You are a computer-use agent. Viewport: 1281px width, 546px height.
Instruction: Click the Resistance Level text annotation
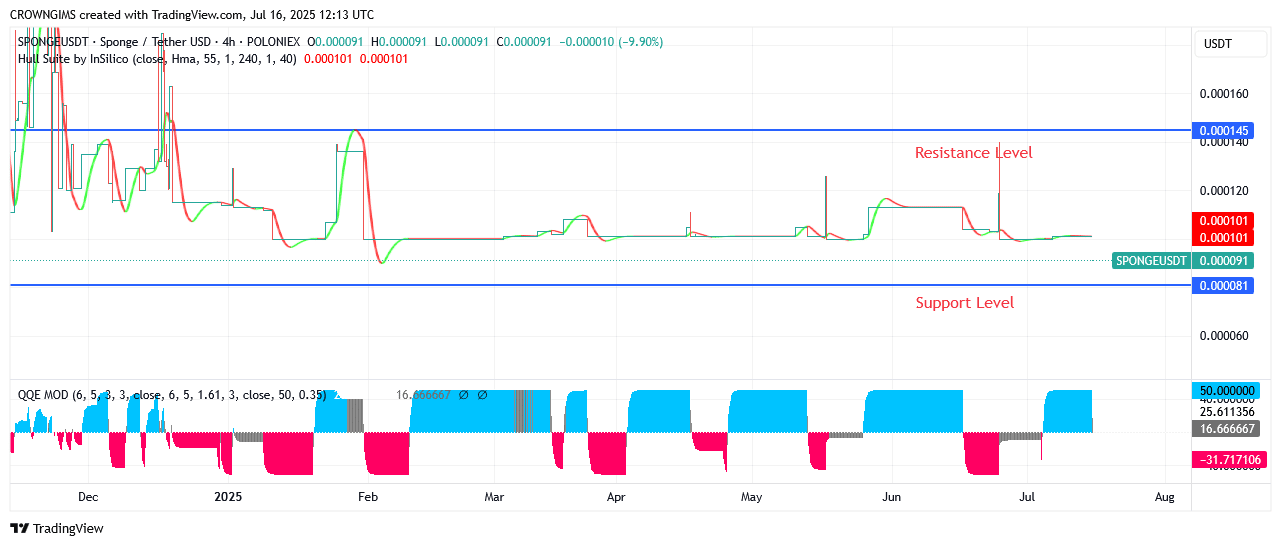[973, 153]
